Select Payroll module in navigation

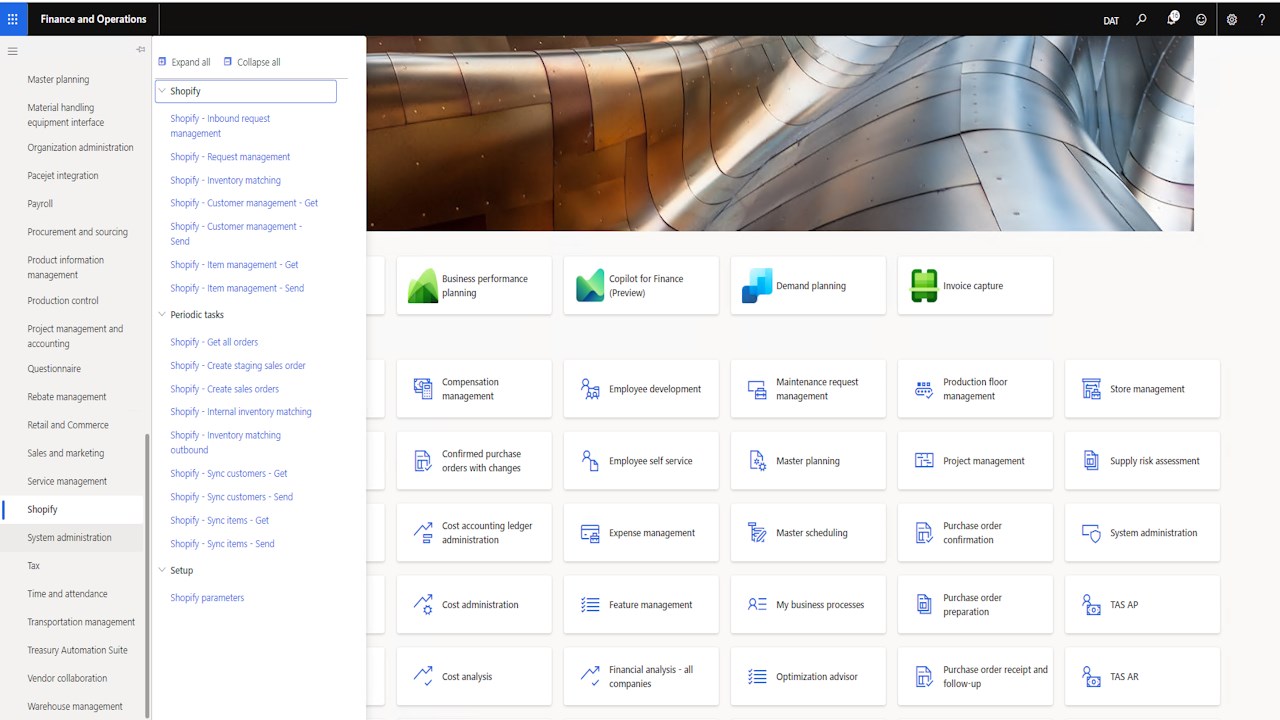pyautogui.click(x=40, y=204)
